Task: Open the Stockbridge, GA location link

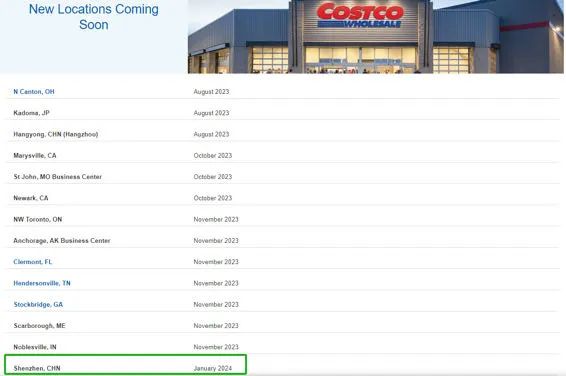Action: point(38,304)
